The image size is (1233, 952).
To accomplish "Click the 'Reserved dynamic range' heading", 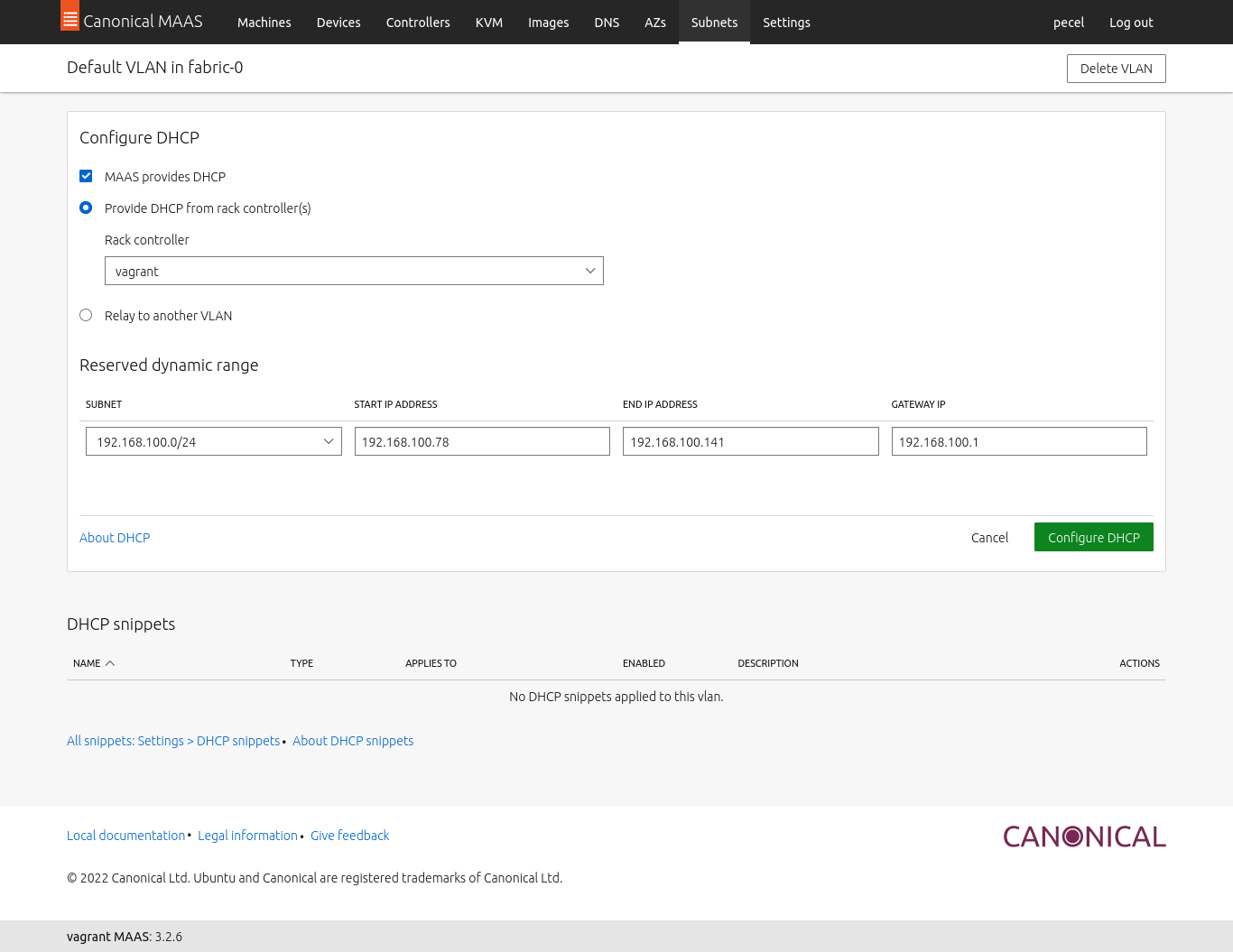I will pos(169,365).
